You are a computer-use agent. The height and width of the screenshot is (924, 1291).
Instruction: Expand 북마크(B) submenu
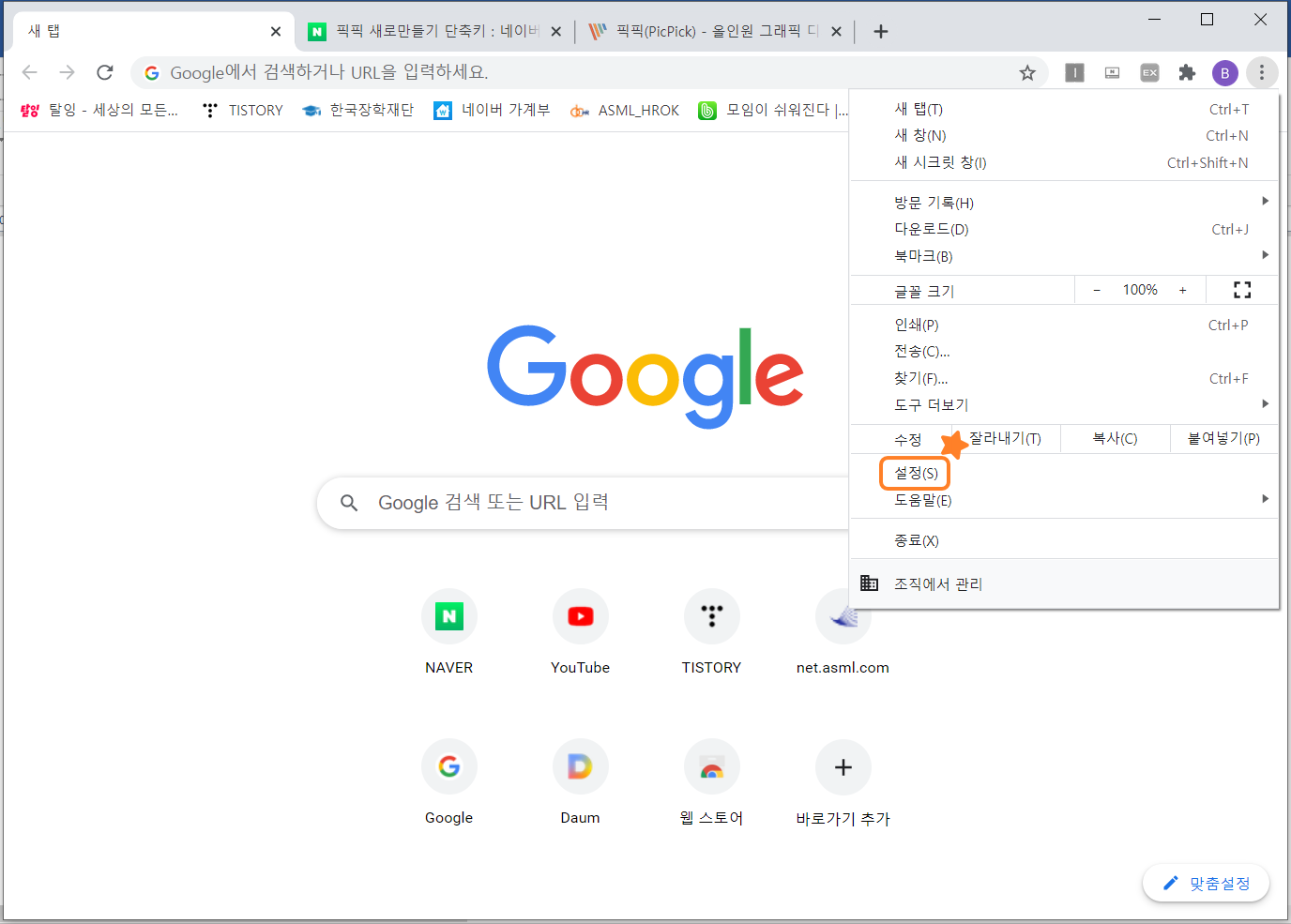[x=1065, y=255]
